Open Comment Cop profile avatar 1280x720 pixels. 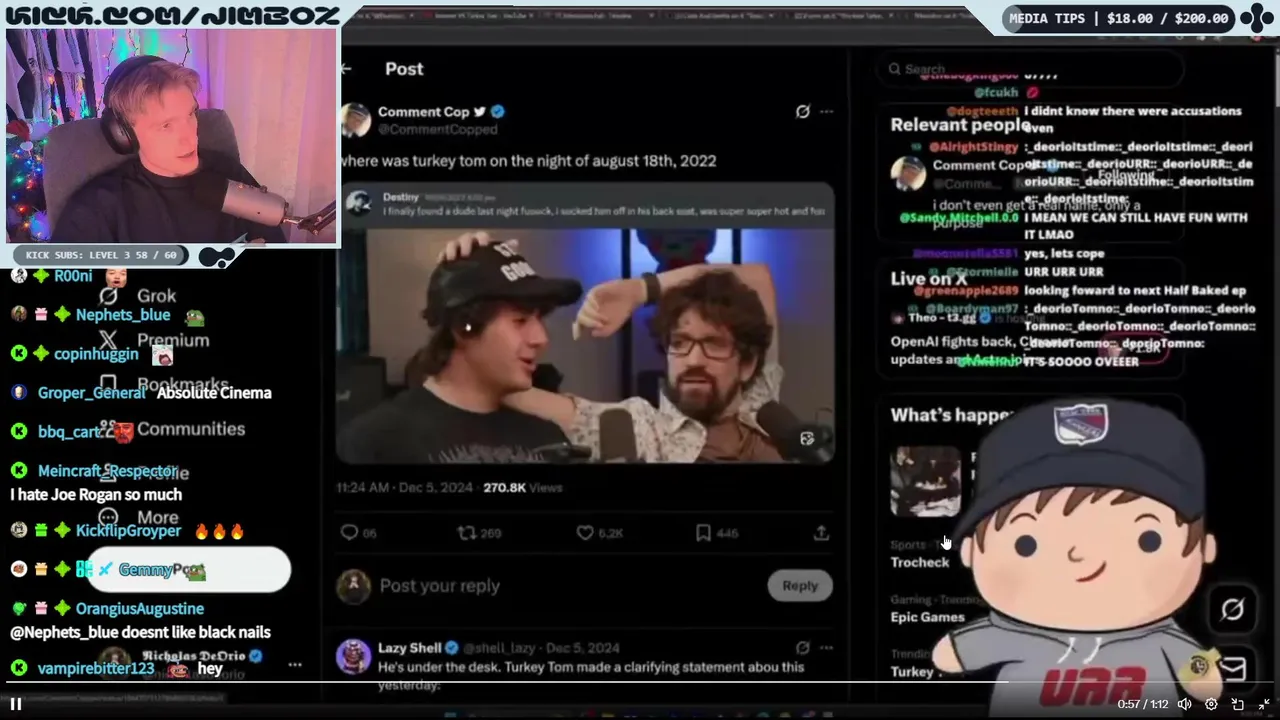point(356,120)
